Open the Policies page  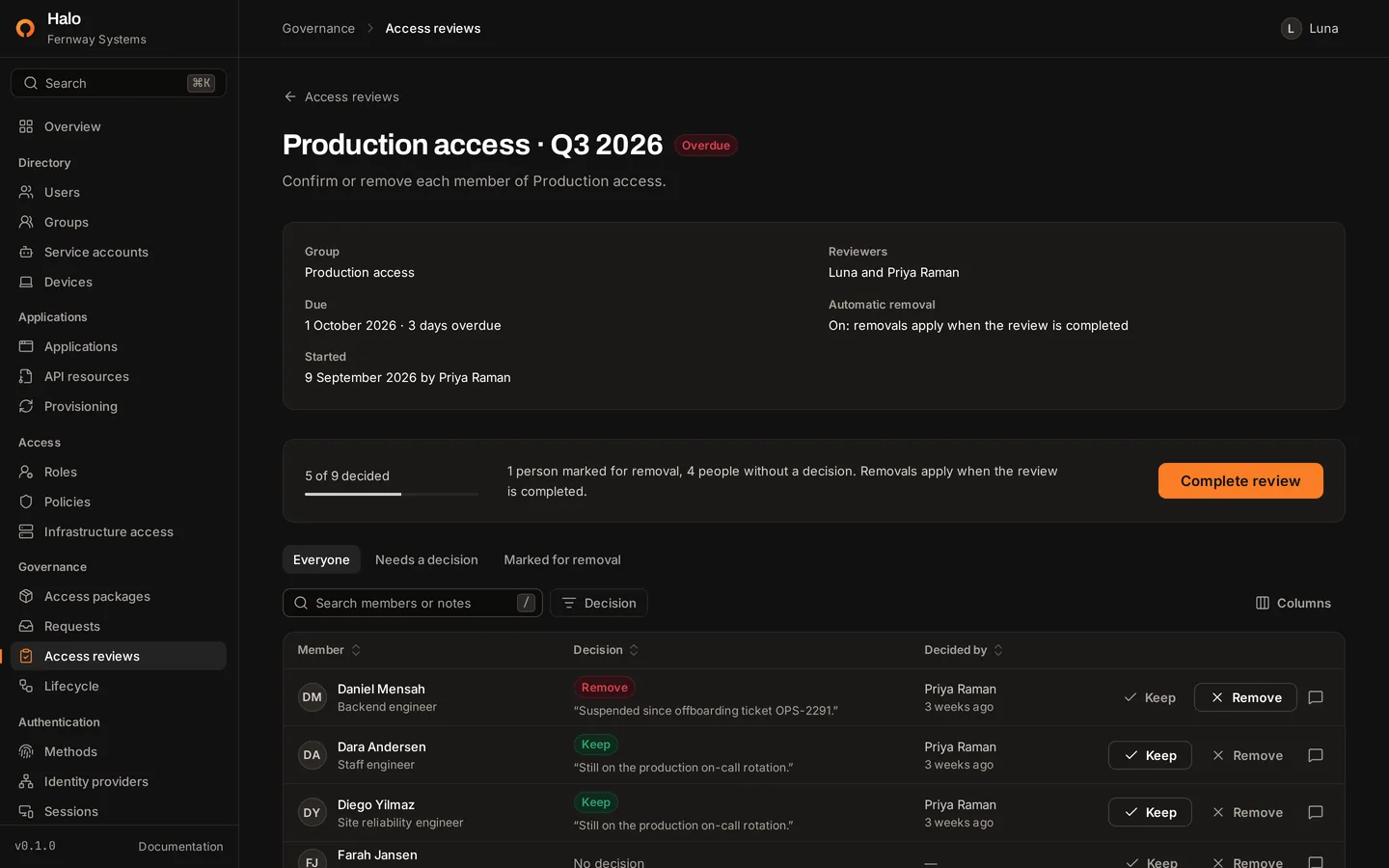coord(119,502)
